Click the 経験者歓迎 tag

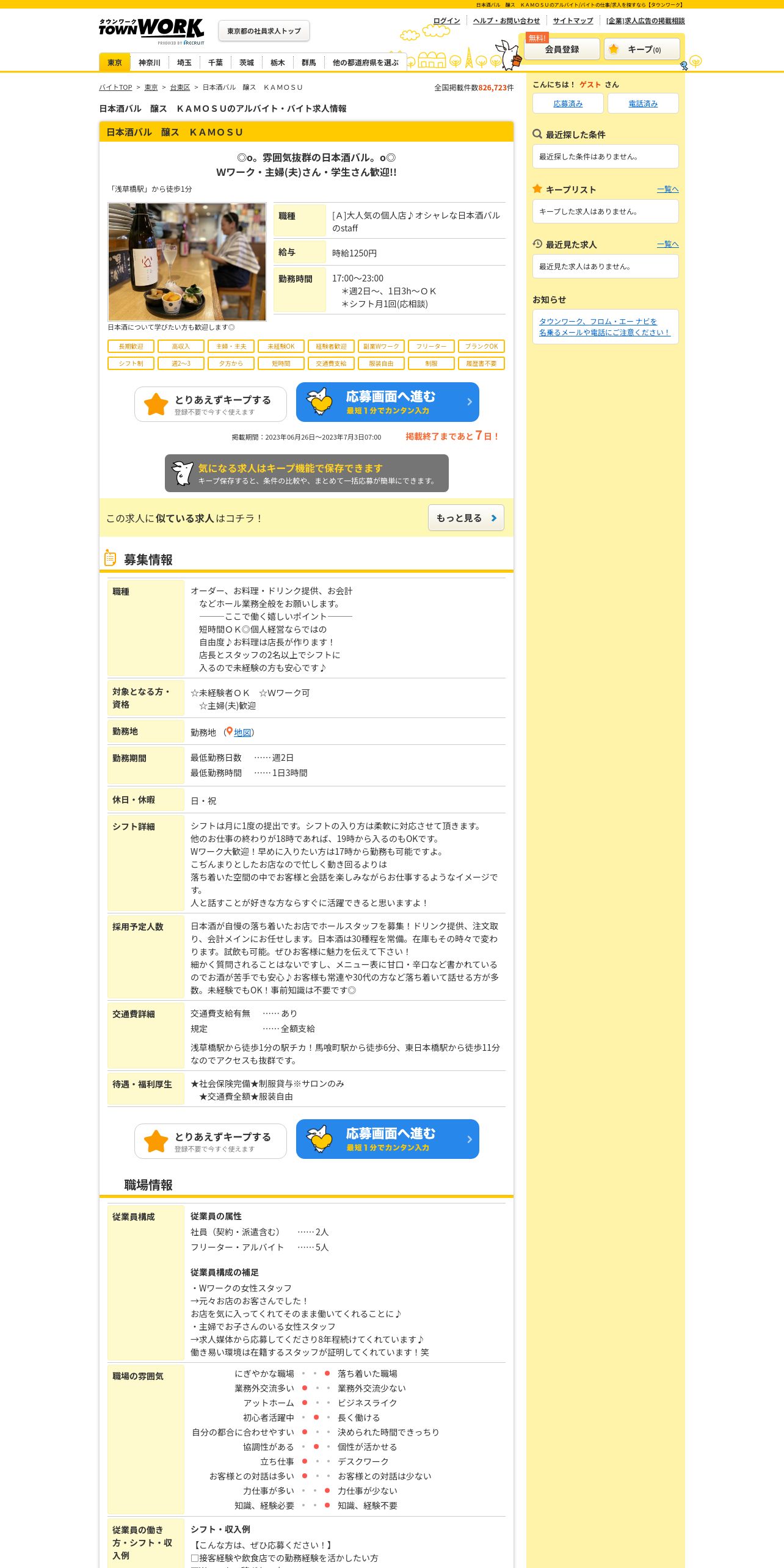[x=331, y=346]
